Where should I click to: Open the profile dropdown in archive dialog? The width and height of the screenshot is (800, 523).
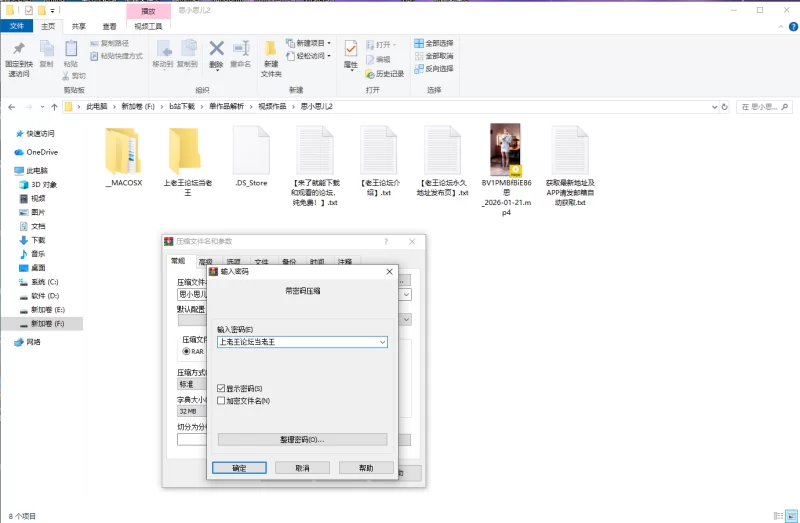click(x=407, y=319)
